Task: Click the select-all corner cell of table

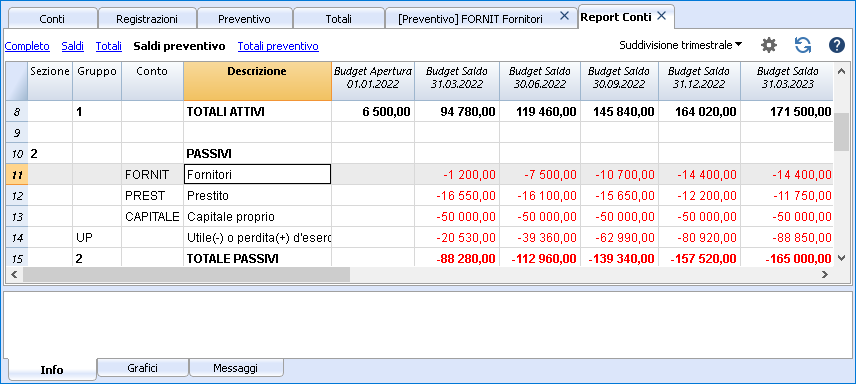Action: 16,81
